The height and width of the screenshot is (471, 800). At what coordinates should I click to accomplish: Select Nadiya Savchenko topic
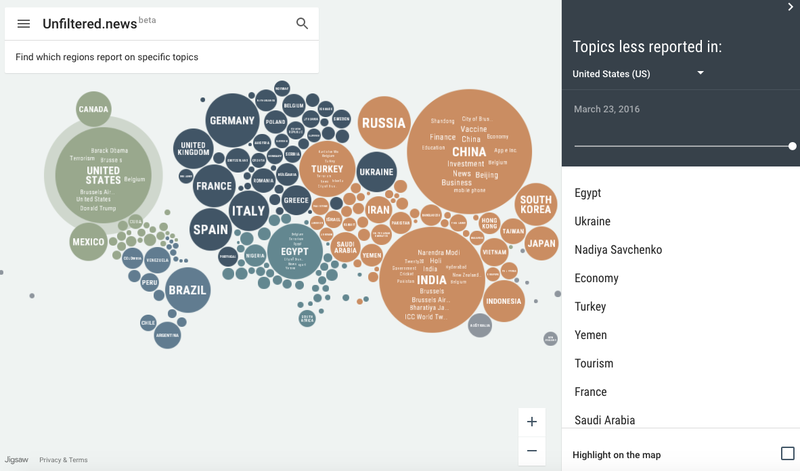(618, 250)
